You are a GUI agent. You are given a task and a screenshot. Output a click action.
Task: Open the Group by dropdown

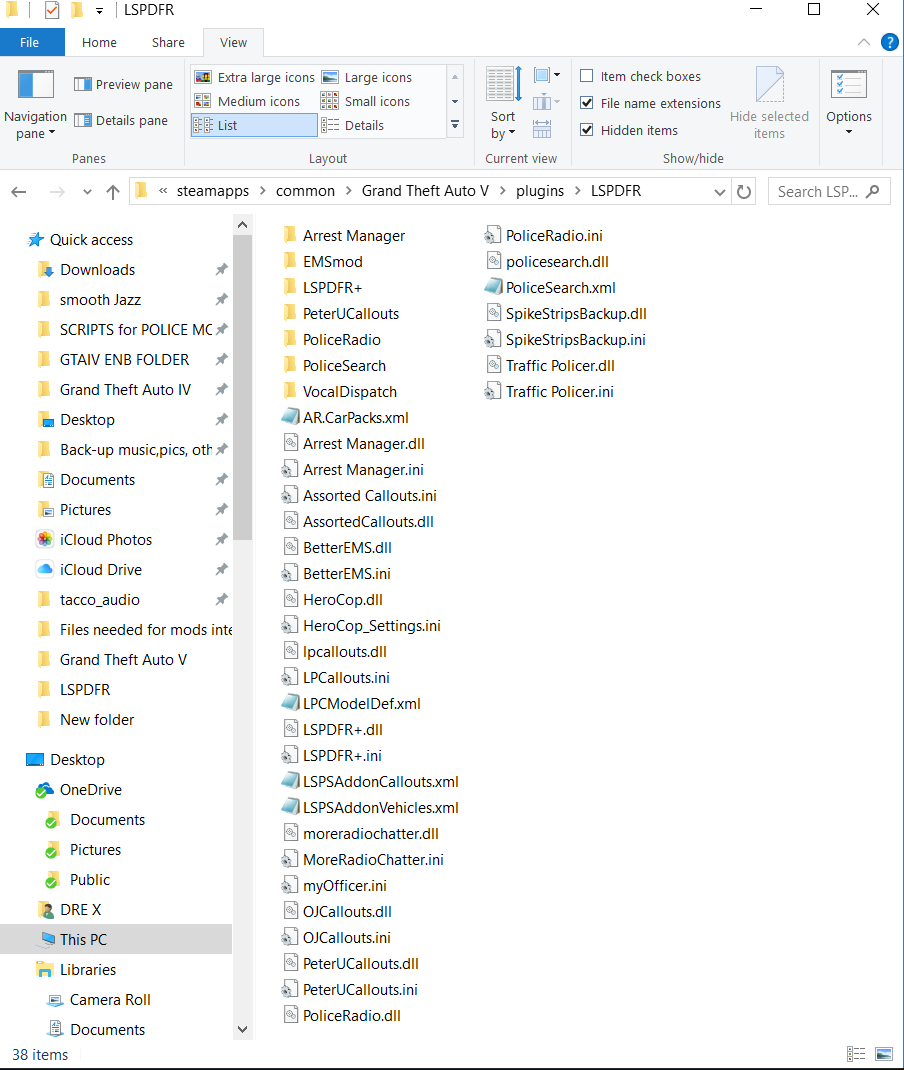pos(546,75)
